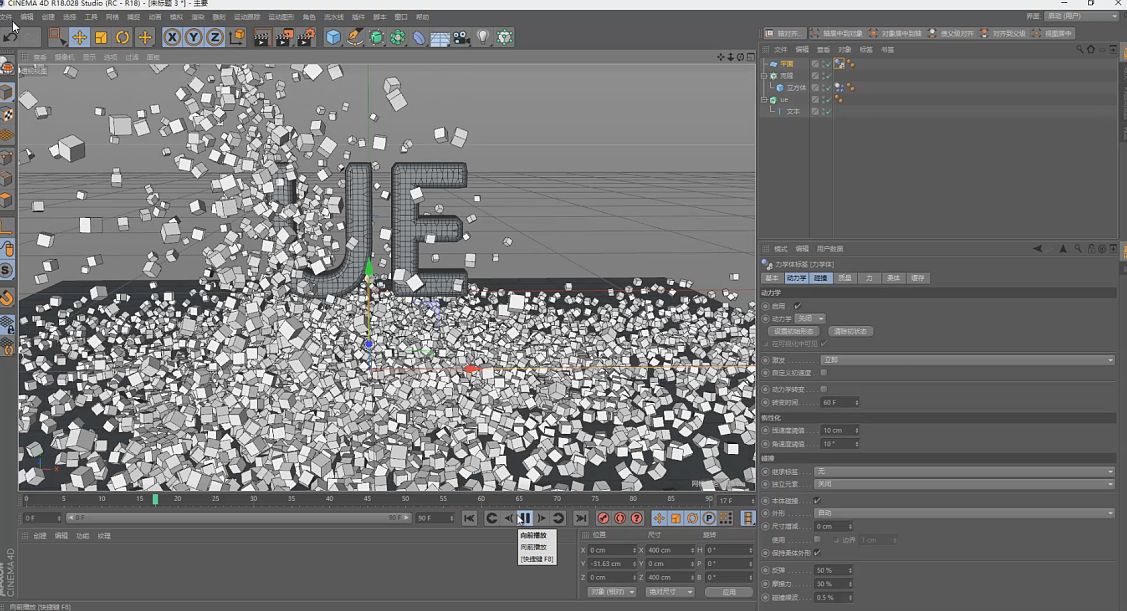Open the 编辑 menu in menu bar

tap(27, 17)
